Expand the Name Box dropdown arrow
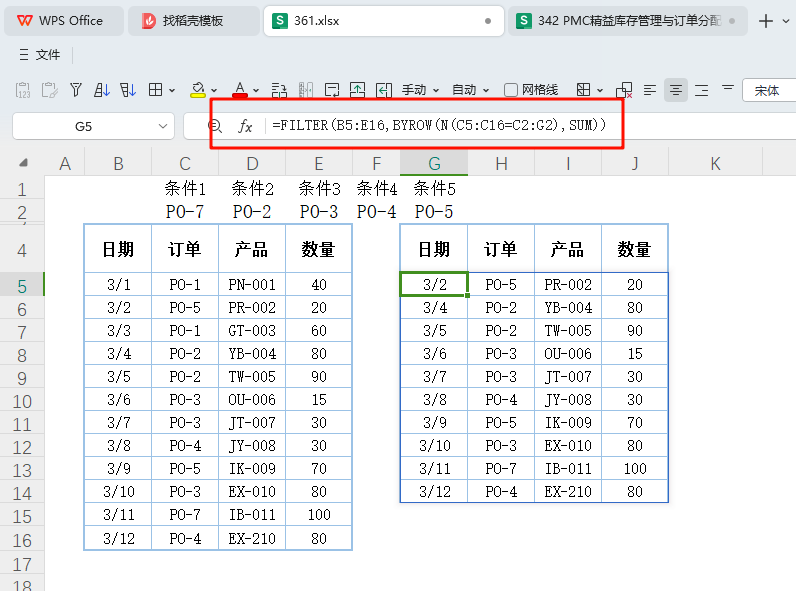Image resolution: width=796 pixels, height=591 pixels. point(162,126)
